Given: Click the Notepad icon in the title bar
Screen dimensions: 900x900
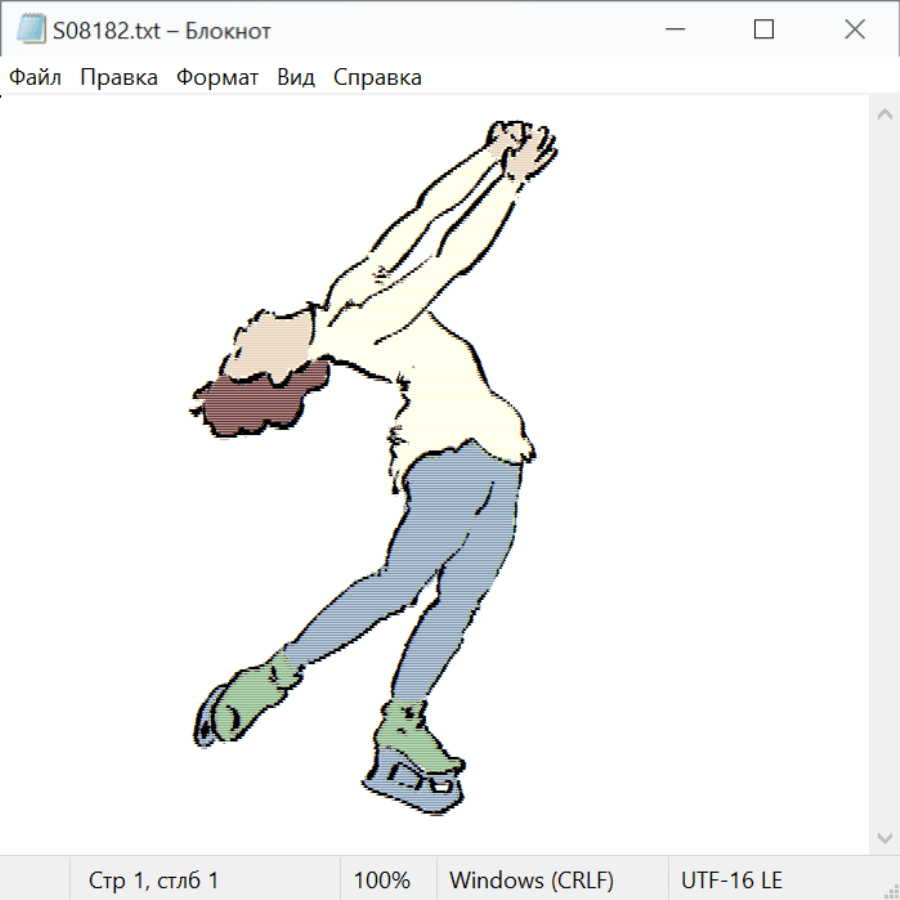Looking at the screenshot, I should (31, 30).
